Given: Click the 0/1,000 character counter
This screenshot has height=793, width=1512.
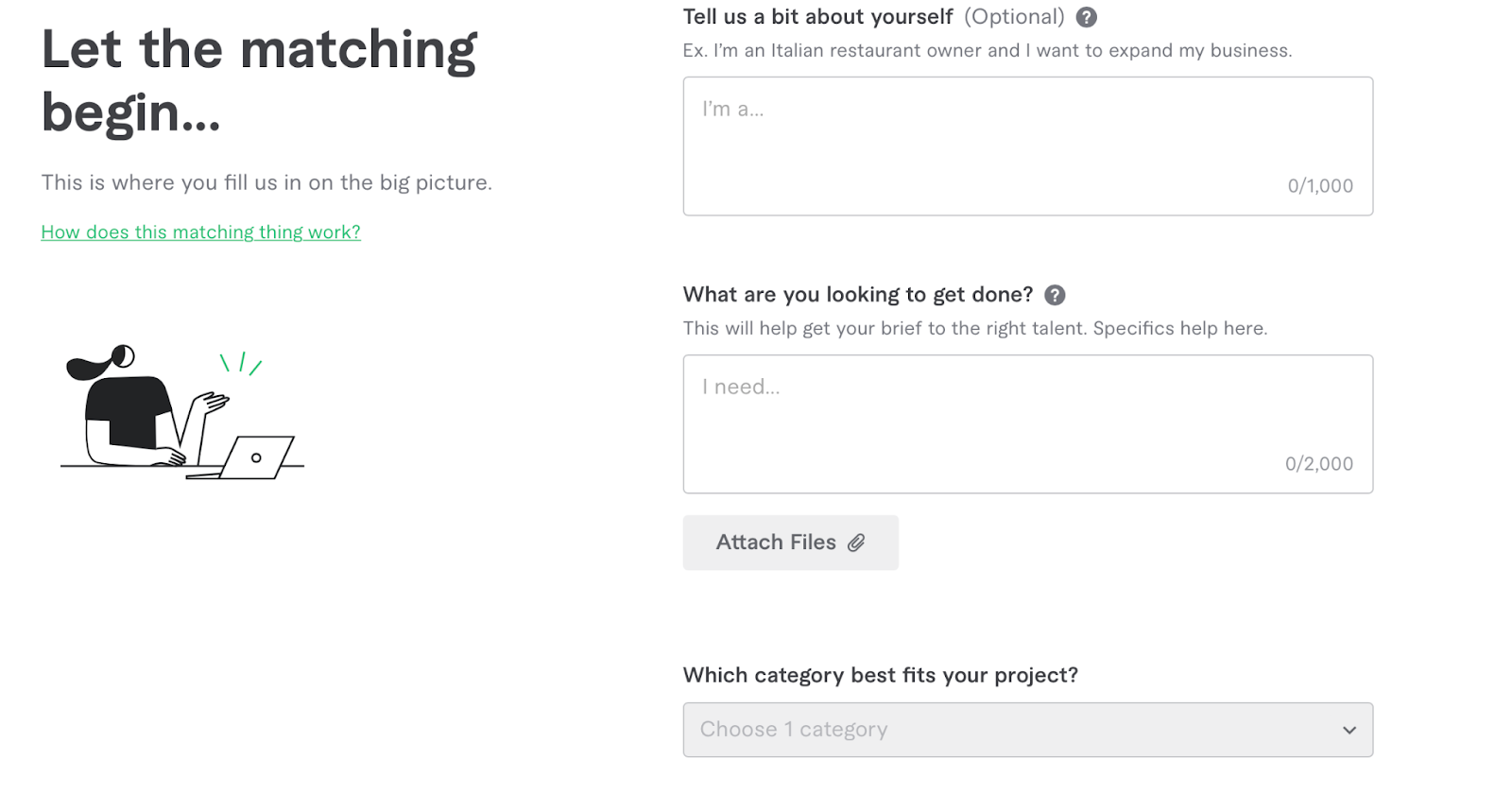Looking at the screenshot, I should tap(1320, 186).
